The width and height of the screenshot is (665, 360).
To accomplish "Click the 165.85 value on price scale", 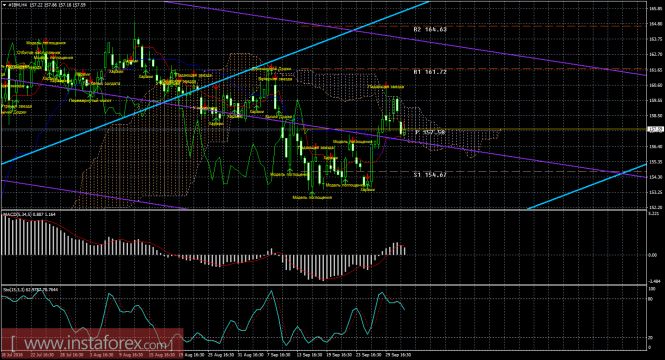I will [x=655, y=8].
